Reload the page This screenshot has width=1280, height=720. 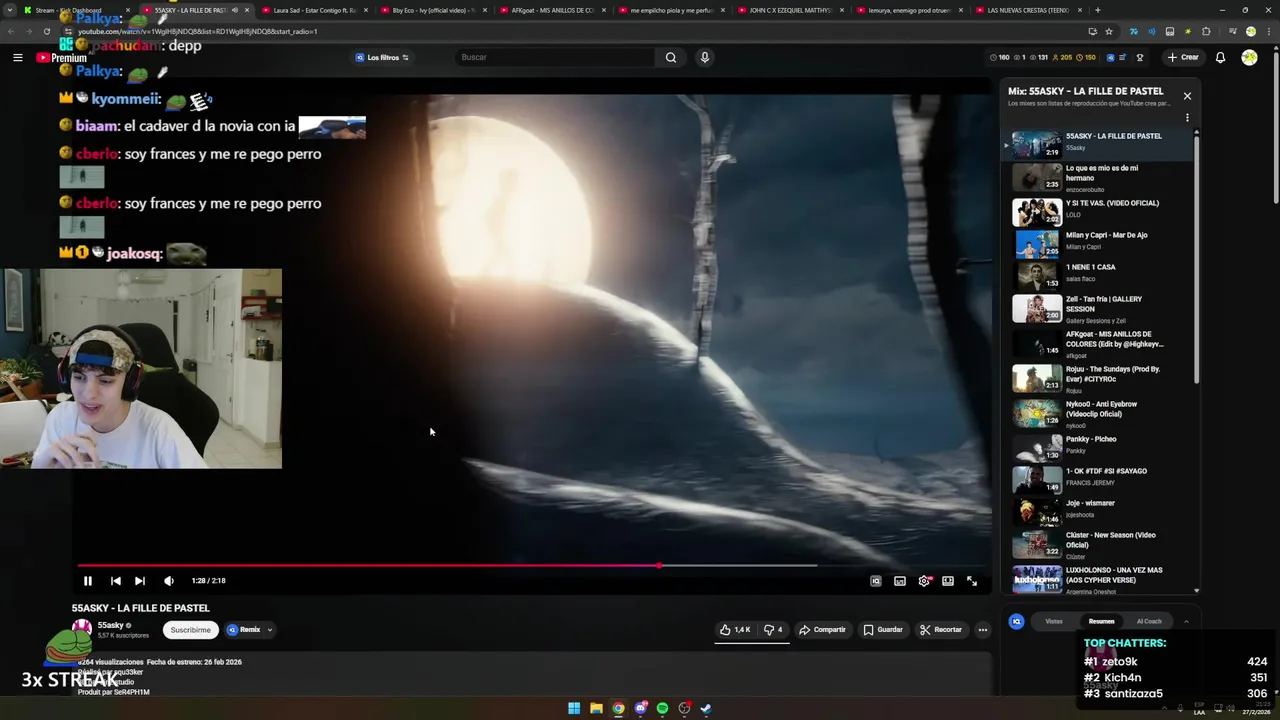pyautogui.click(x=47, y=31)
